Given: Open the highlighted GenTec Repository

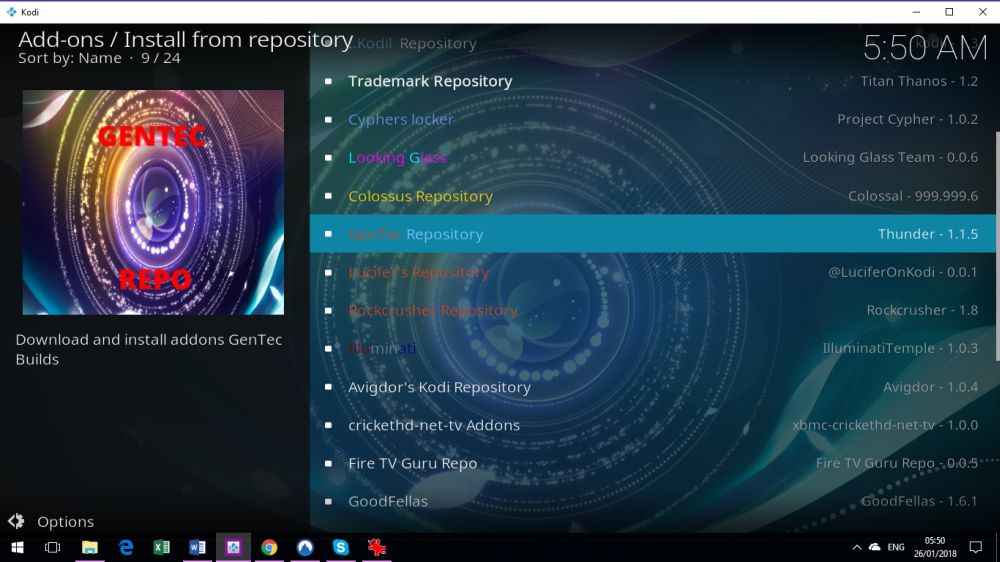Looking at the screenshot, I should tap(652, 234).
